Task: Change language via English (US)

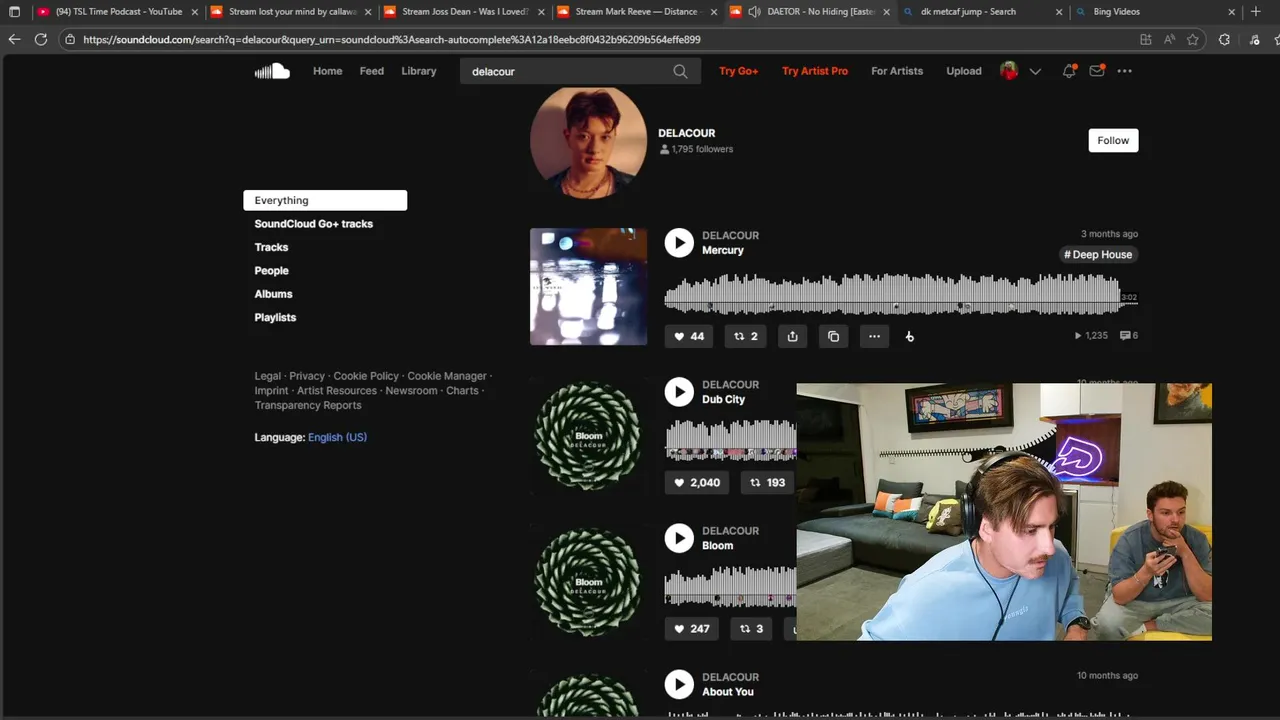Action: click(x=337, y=437)
